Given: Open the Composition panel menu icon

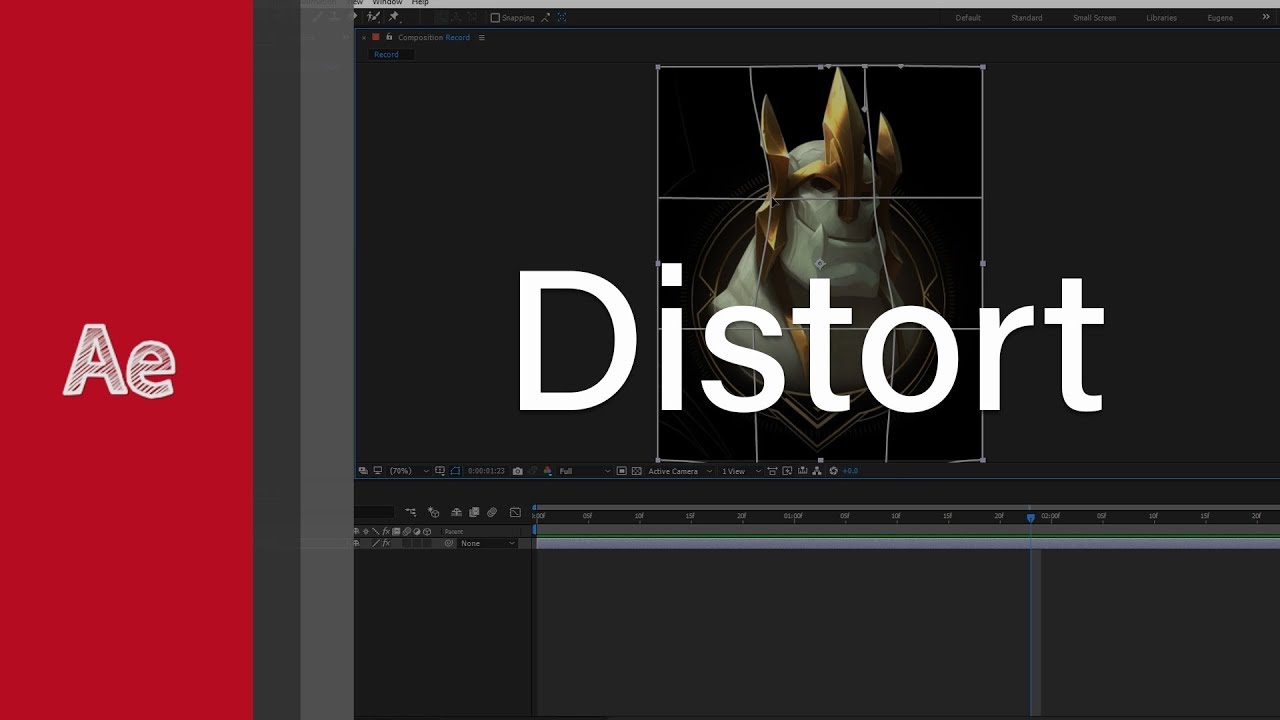Looking at the screenshot, I should [482, 38].
